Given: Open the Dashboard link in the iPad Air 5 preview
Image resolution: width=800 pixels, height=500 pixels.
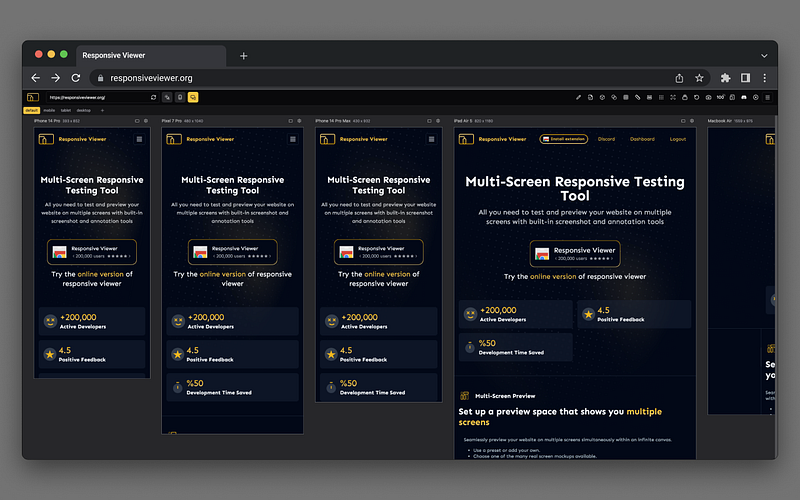Looking at the screenshot, I should (x=642, y=139).
